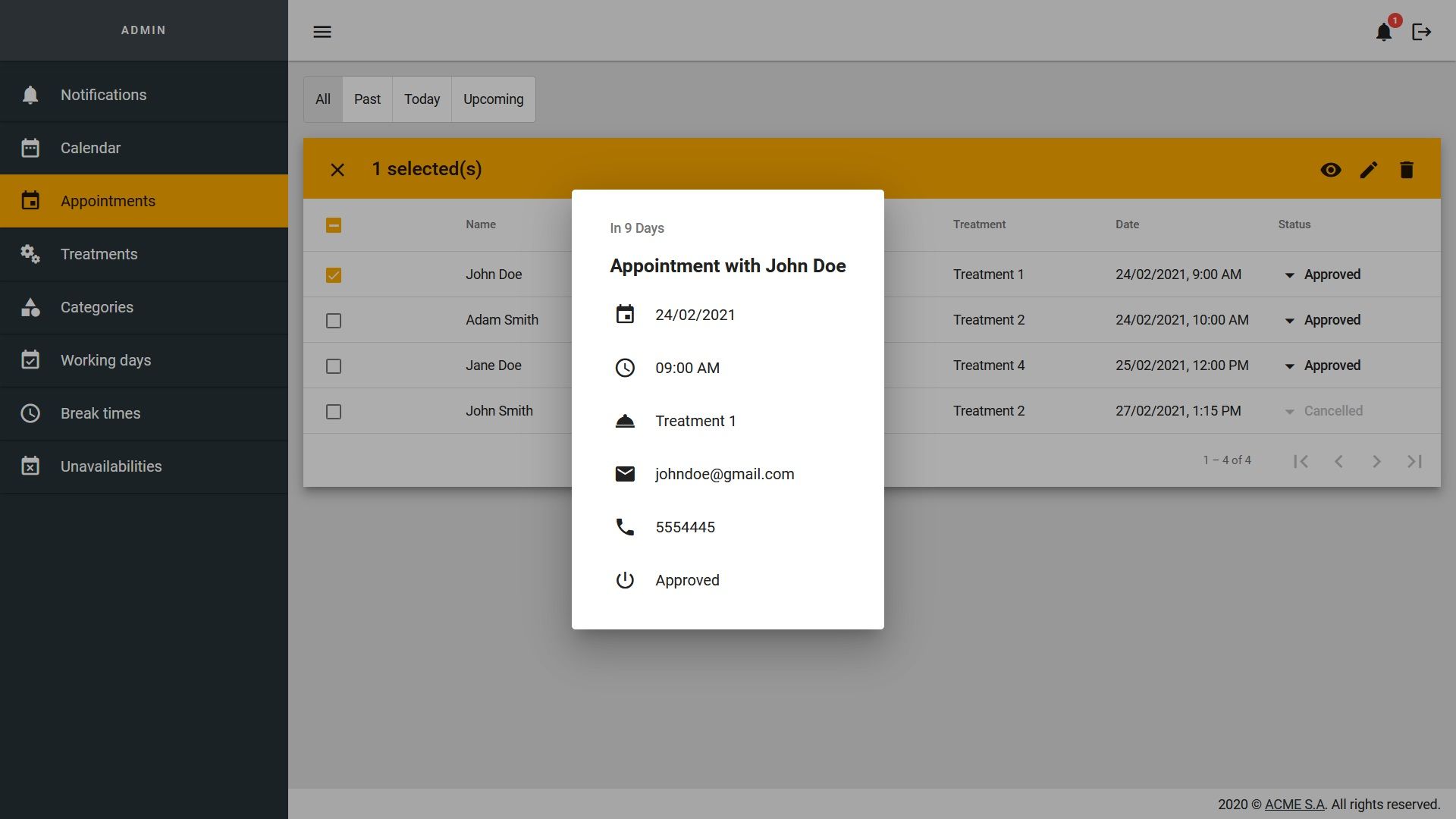Viewport: 1456px width, 819px height.
Task: Clear selection with the X icon
Action: [x=337, y=170]
